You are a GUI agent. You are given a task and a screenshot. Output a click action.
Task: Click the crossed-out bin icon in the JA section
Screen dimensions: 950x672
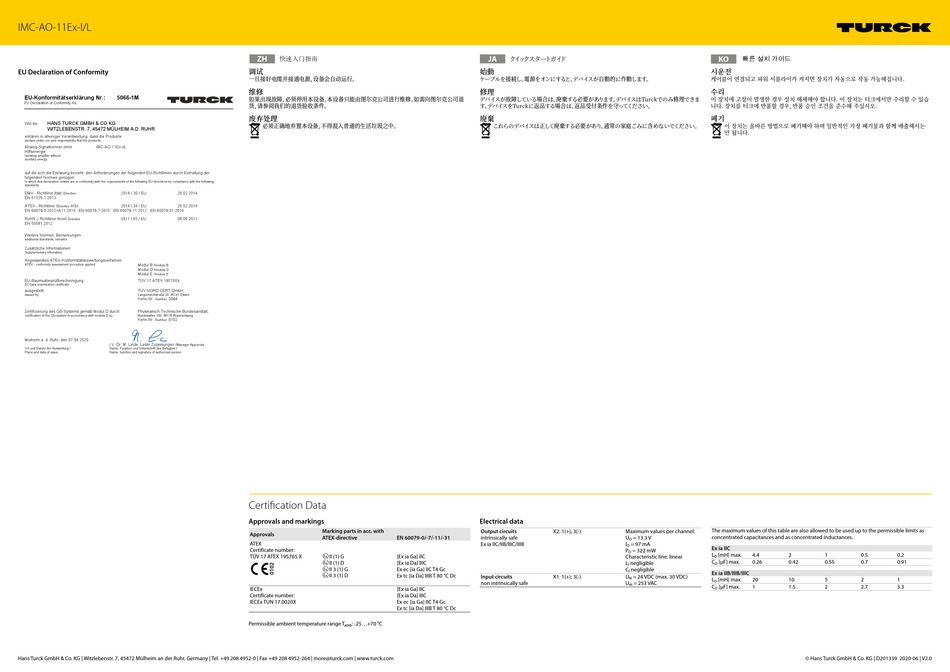(485, 130)
